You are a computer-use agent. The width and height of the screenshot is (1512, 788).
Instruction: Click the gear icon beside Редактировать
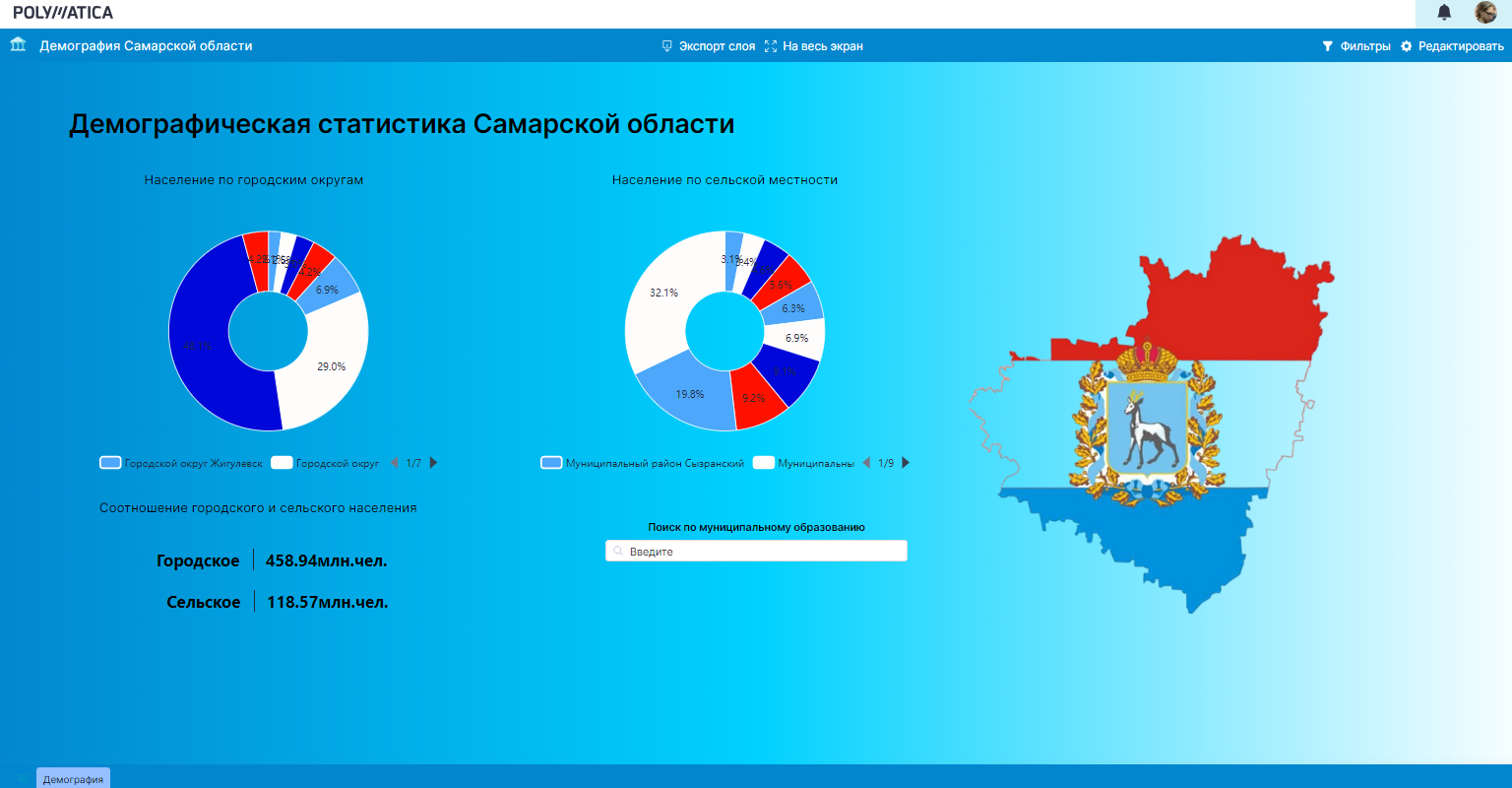pos(1406,46)
